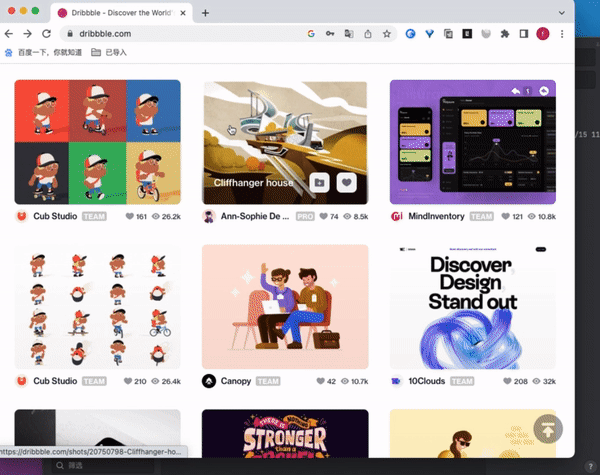The image size is (600, 475).
Task: Open the clipboard-style extension icon
Action: tap(448, 34)
